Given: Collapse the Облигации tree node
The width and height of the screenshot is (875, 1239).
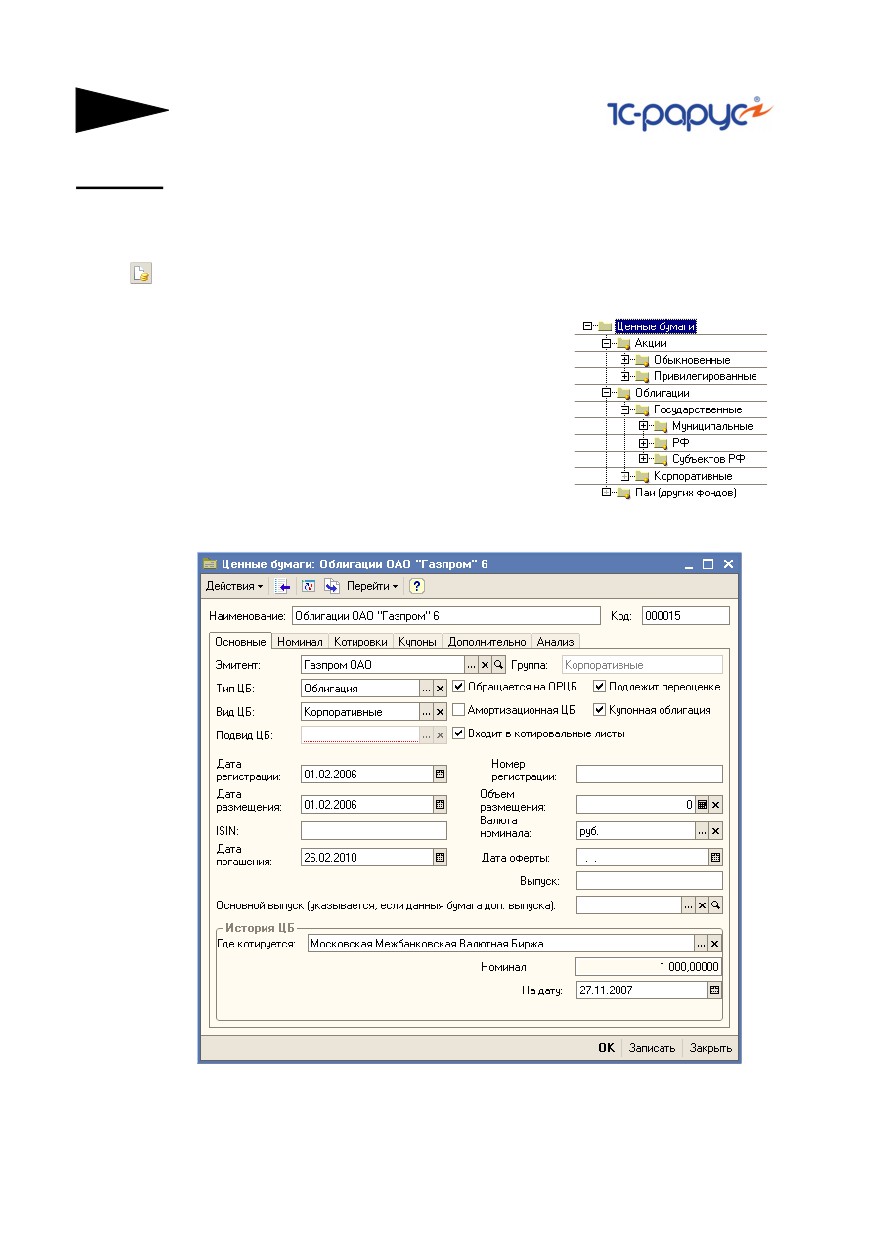Looking at the screenshot, I should pyautogui.click(x=606, y=393).
